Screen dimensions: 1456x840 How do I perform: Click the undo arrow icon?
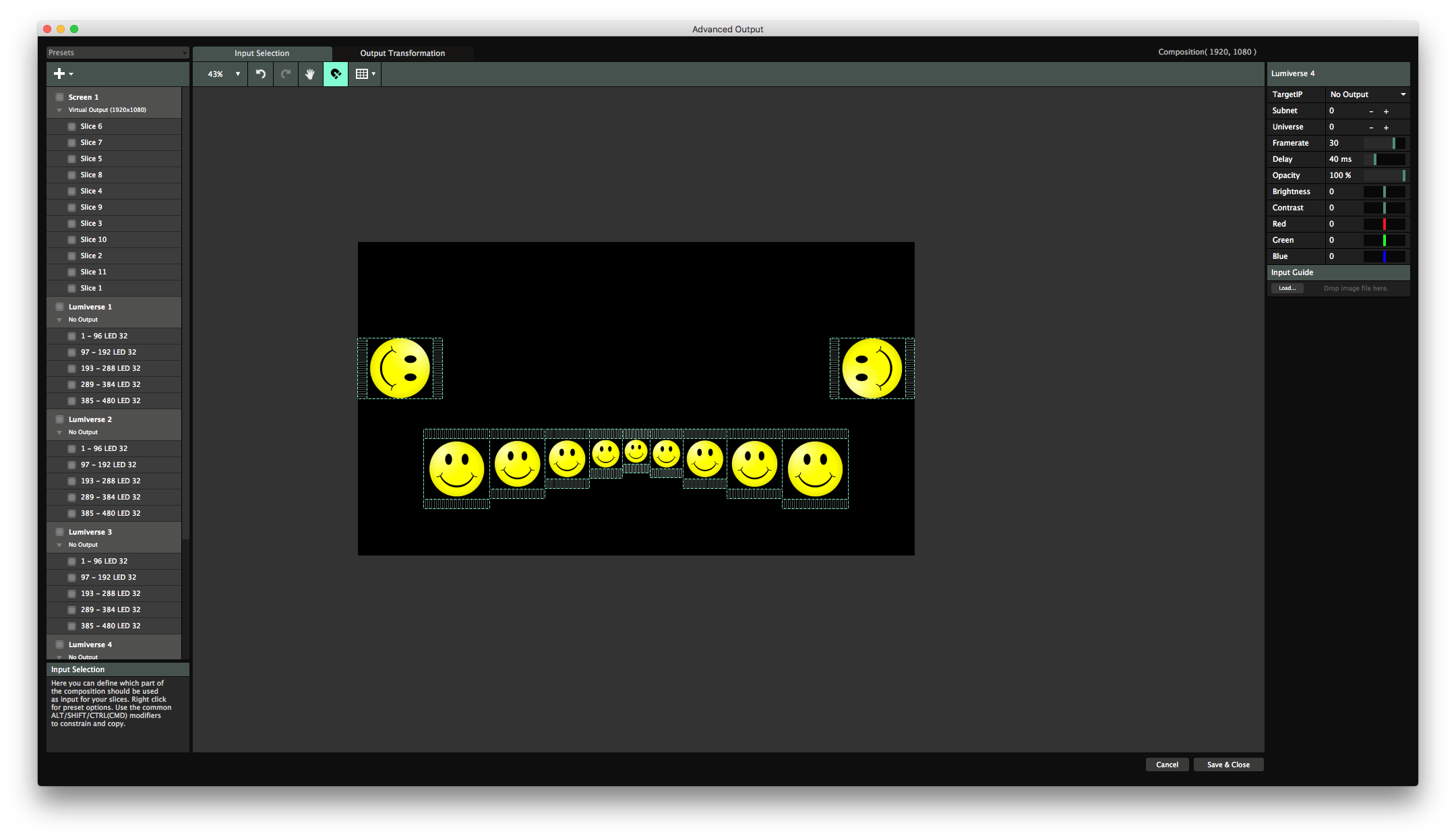(x=260, y=74)
